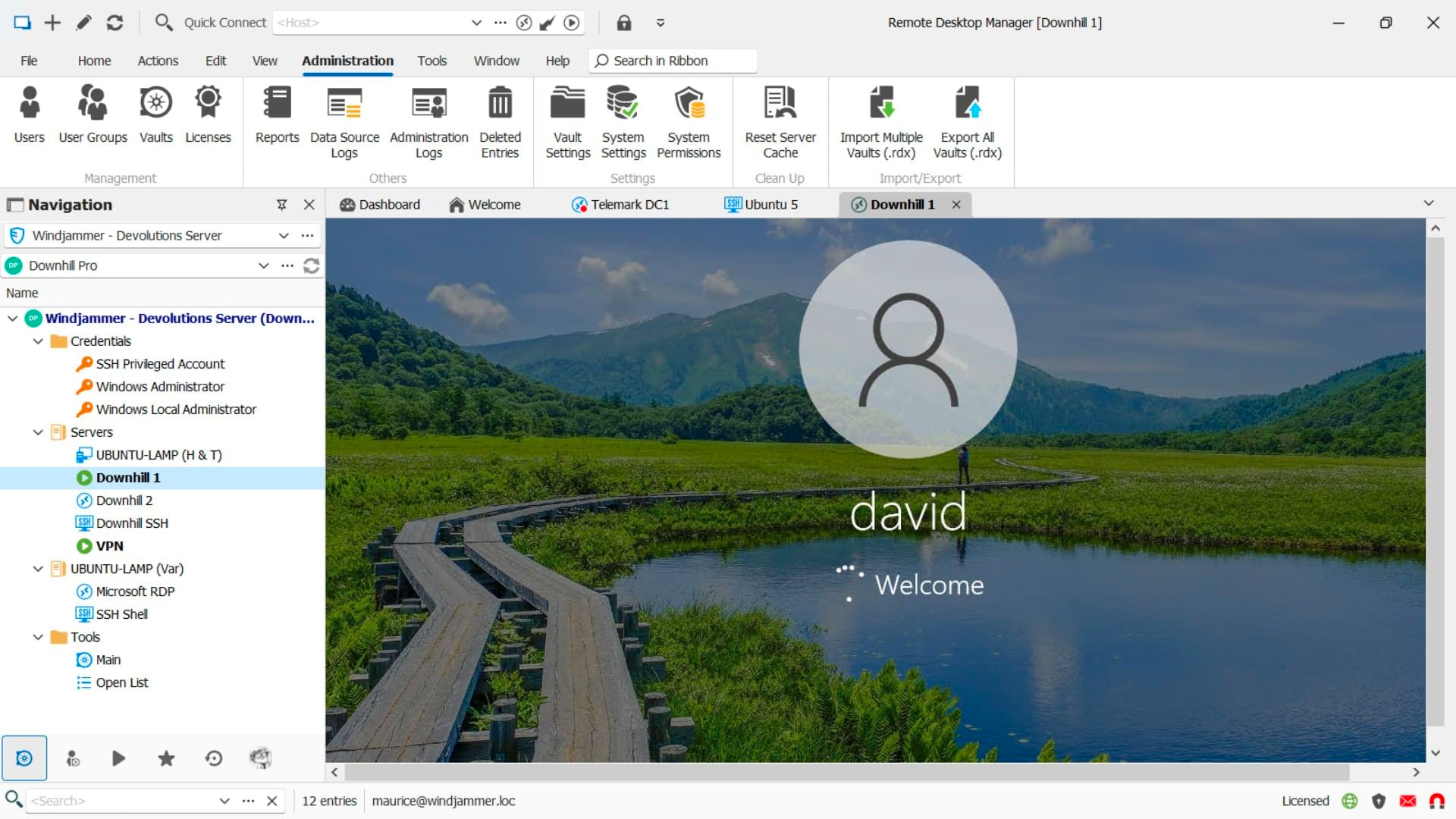
Task: Click Reset Server Cache button
Action: tap(780, 120)
